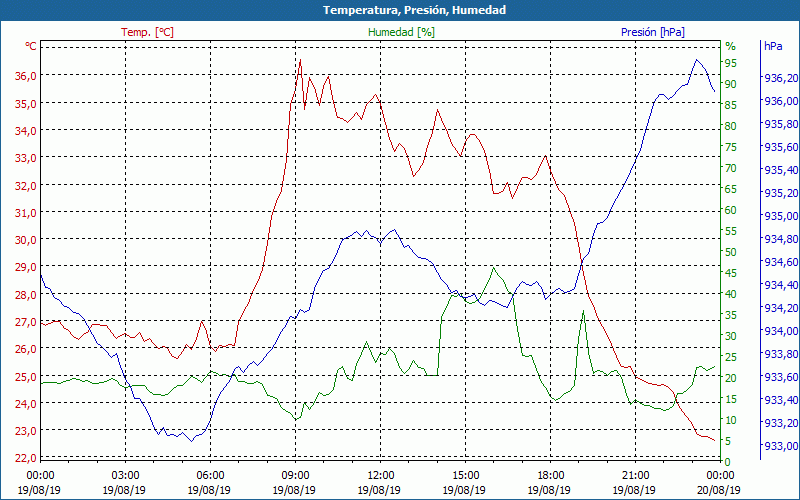Click the 935,00 pressure axis value
This screenshot has width=800, height=500.
point(781,216)
